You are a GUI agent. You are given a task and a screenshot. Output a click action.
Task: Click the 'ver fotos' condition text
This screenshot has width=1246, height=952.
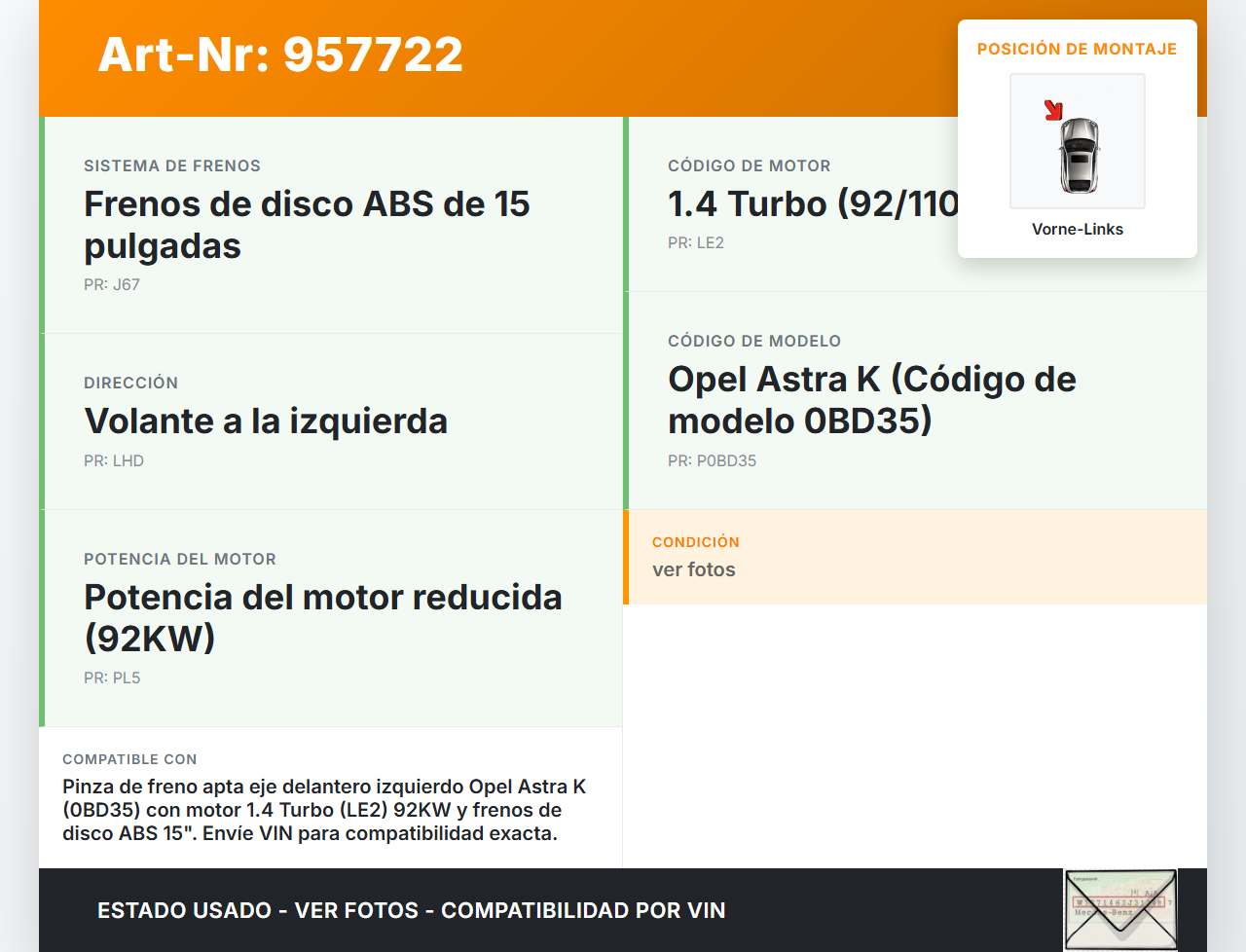694,570
